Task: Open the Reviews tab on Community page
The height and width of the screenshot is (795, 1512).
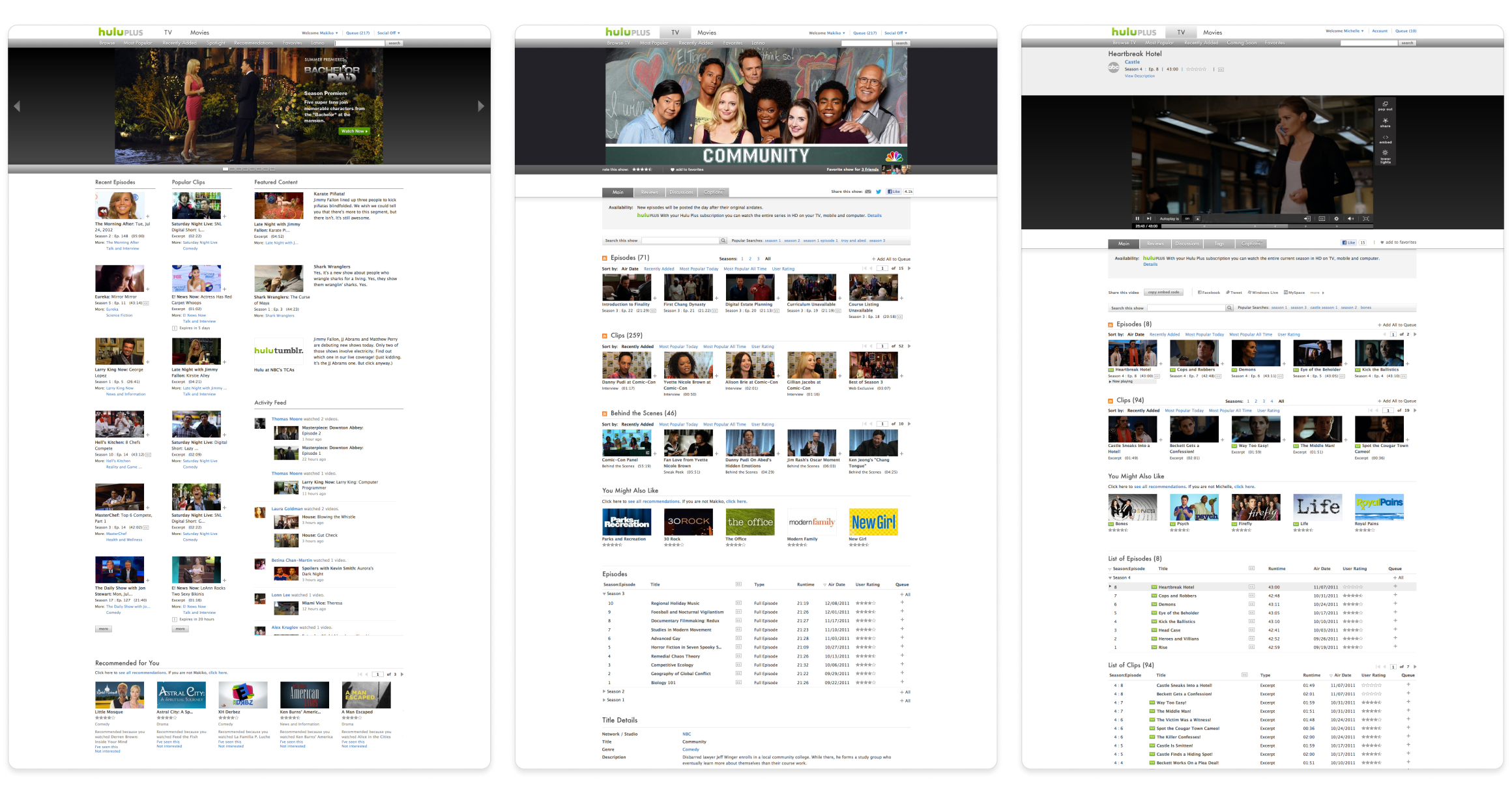Action: point(650,192)
